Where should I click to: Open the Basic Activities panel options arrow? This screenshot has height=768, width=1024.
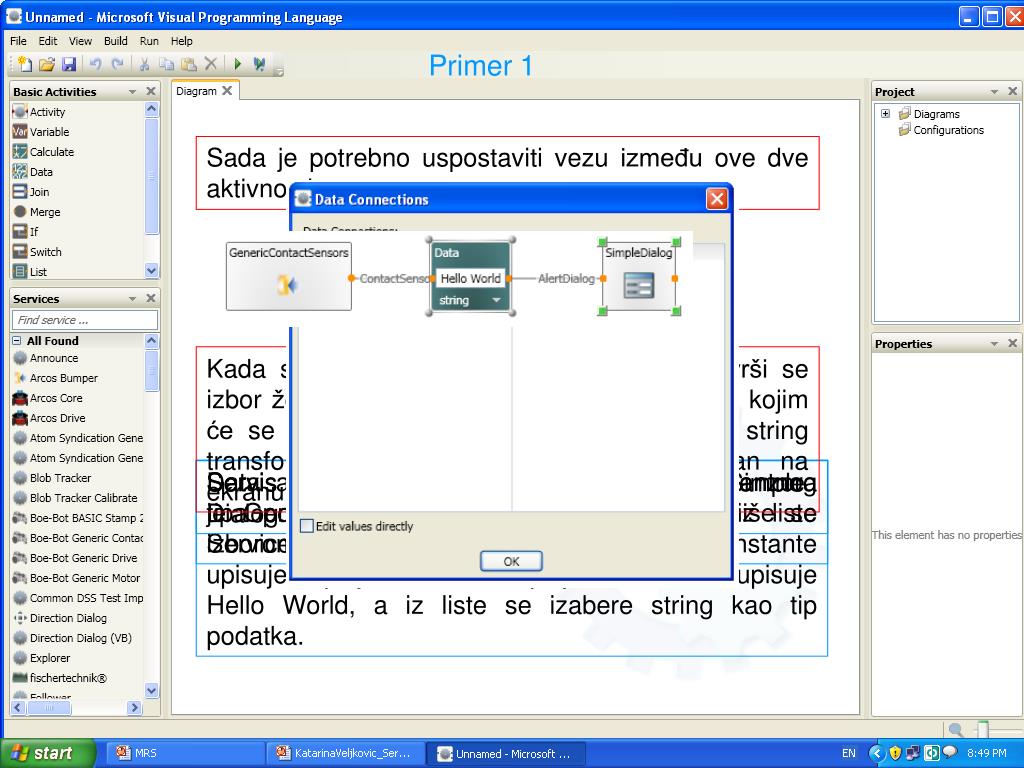133,92
